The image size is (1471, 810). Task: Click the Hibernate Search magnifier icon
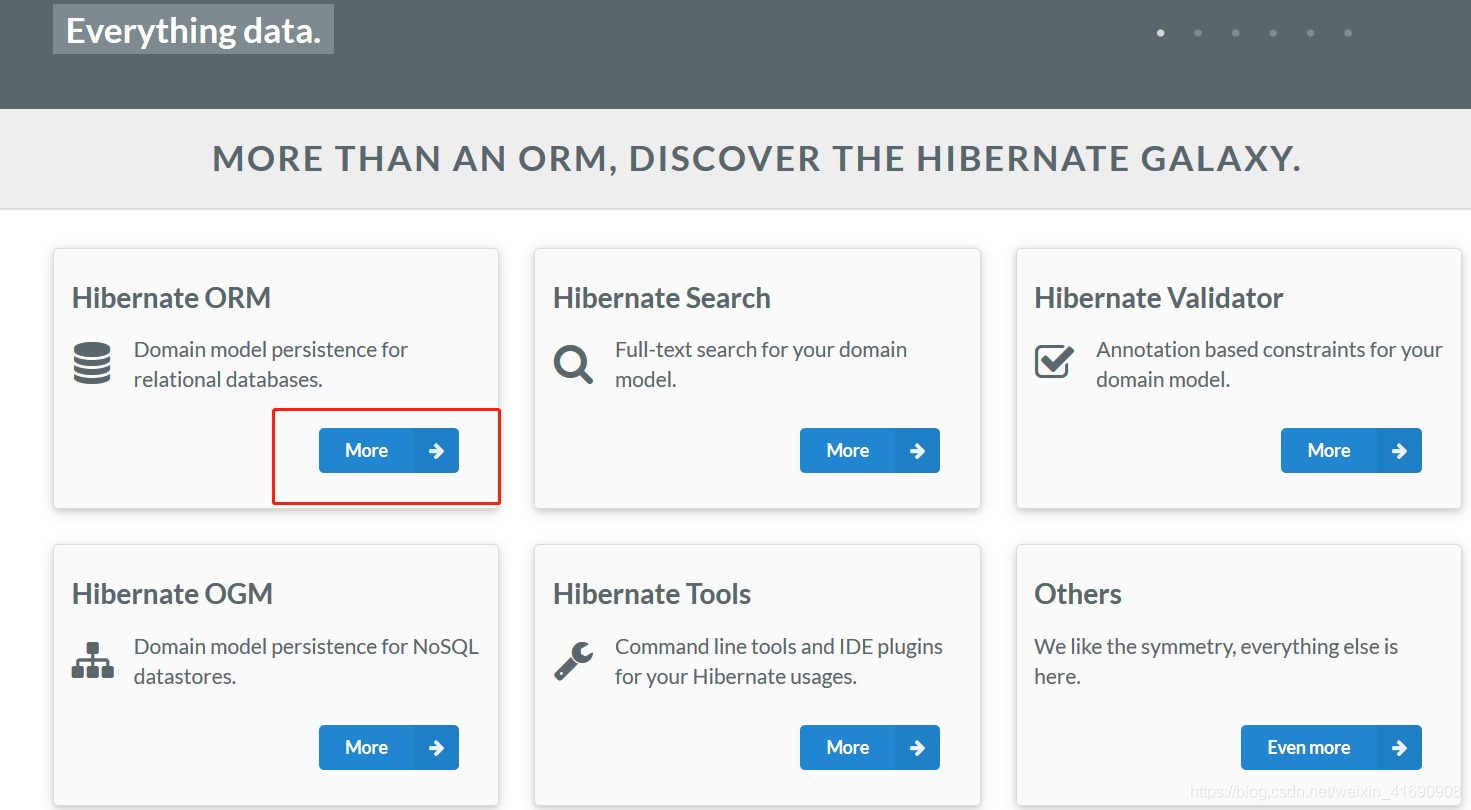(x=573, y=363)
